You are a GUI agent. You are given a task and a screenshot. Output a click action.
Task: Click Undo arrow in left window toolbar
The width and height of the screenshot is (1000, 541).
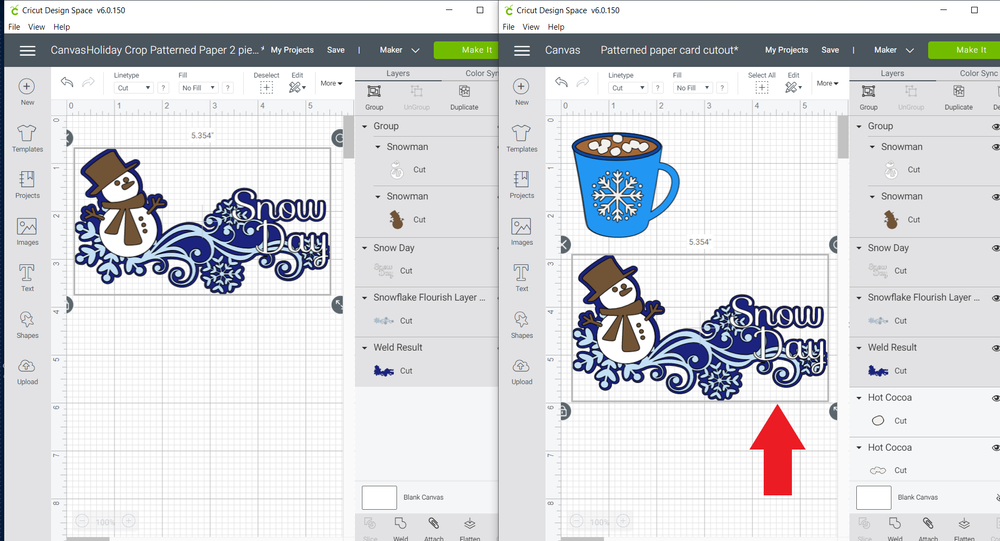(x=67, y=82)
